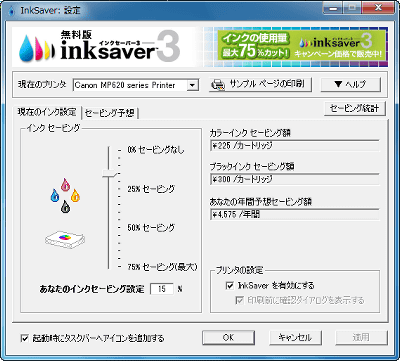Image resolution: width=400 pixels, height=361 pixels.
Task: Minimize the InkSaver settings window
Action: (333, 8)
